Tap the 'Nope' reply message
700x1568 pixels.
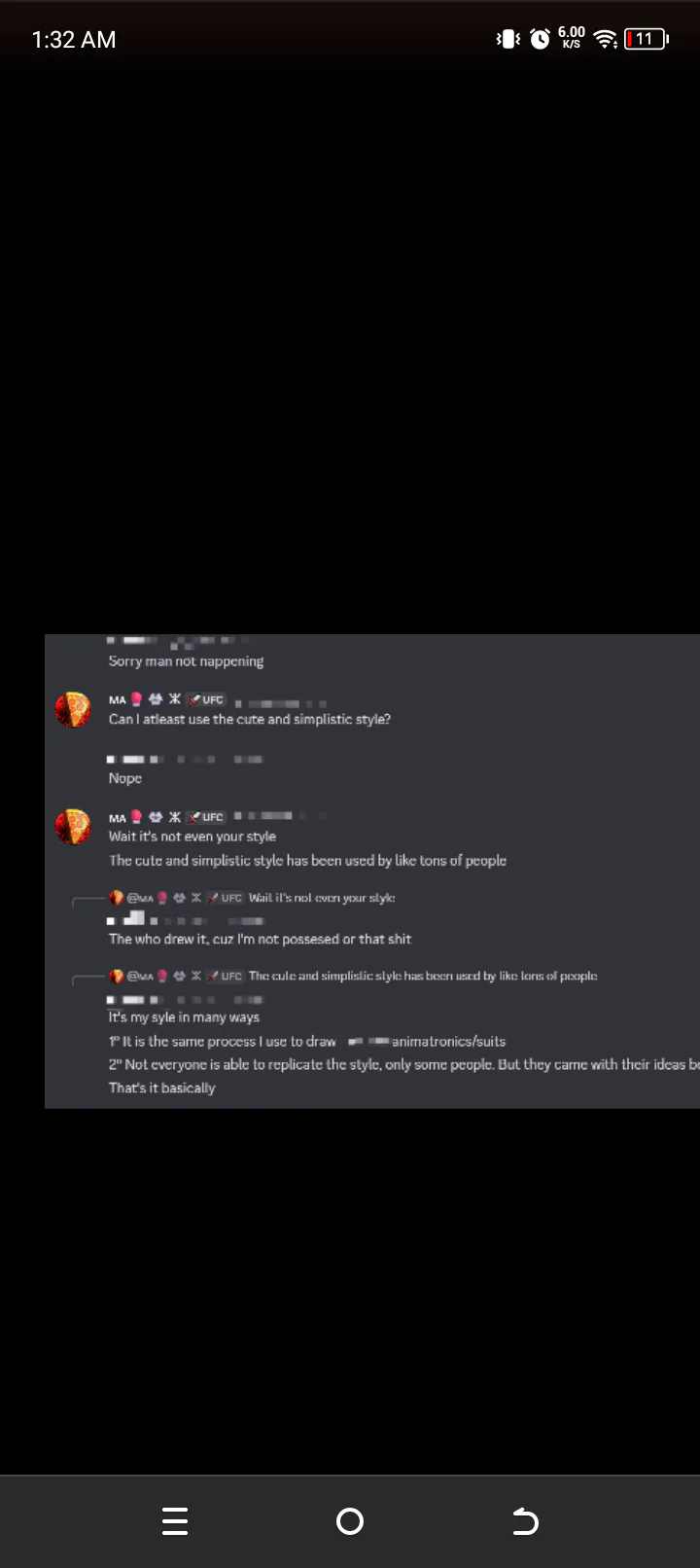(x=125, y=778)
